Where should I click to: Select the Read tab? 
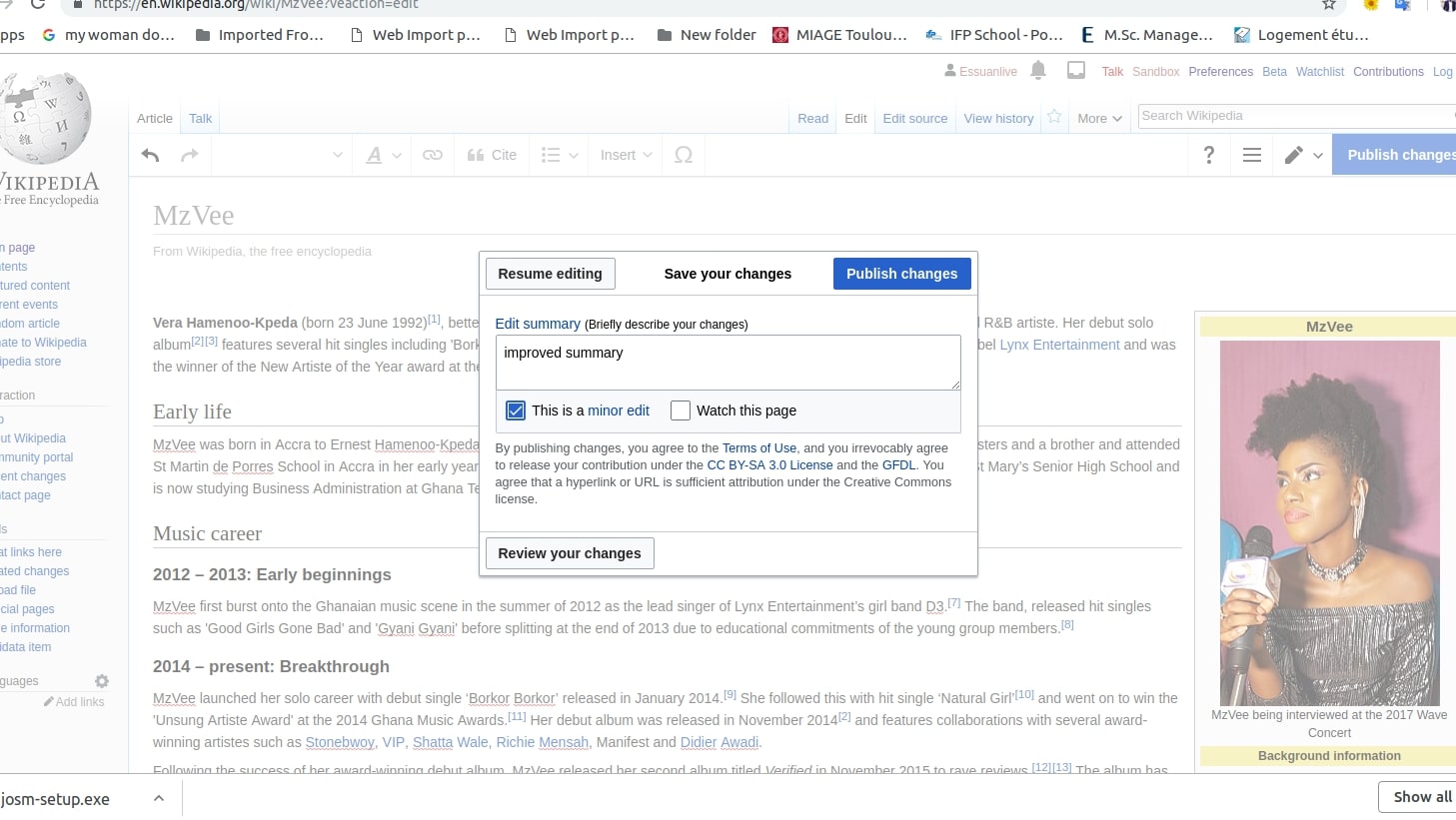click(813, 119)
